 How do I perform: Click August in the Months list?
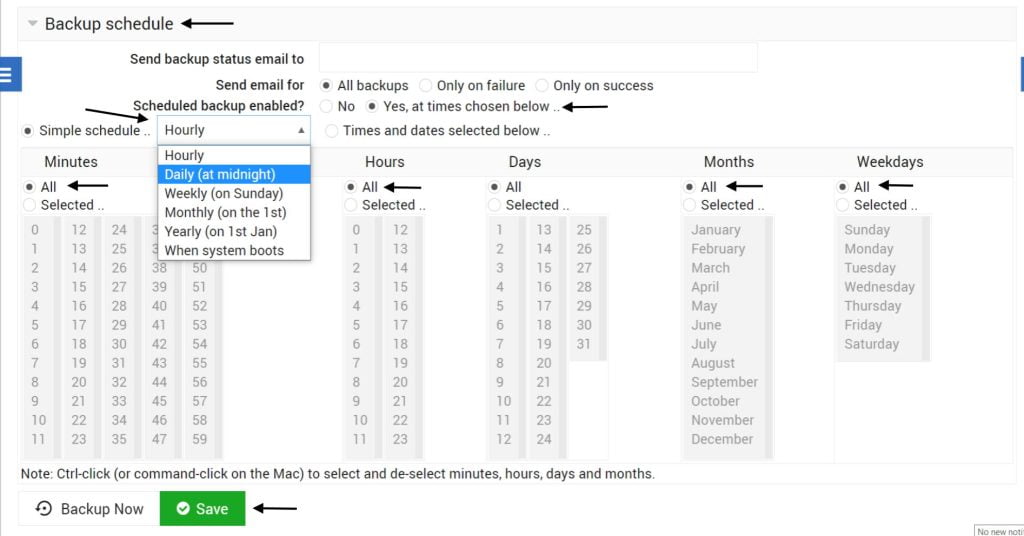713,363
